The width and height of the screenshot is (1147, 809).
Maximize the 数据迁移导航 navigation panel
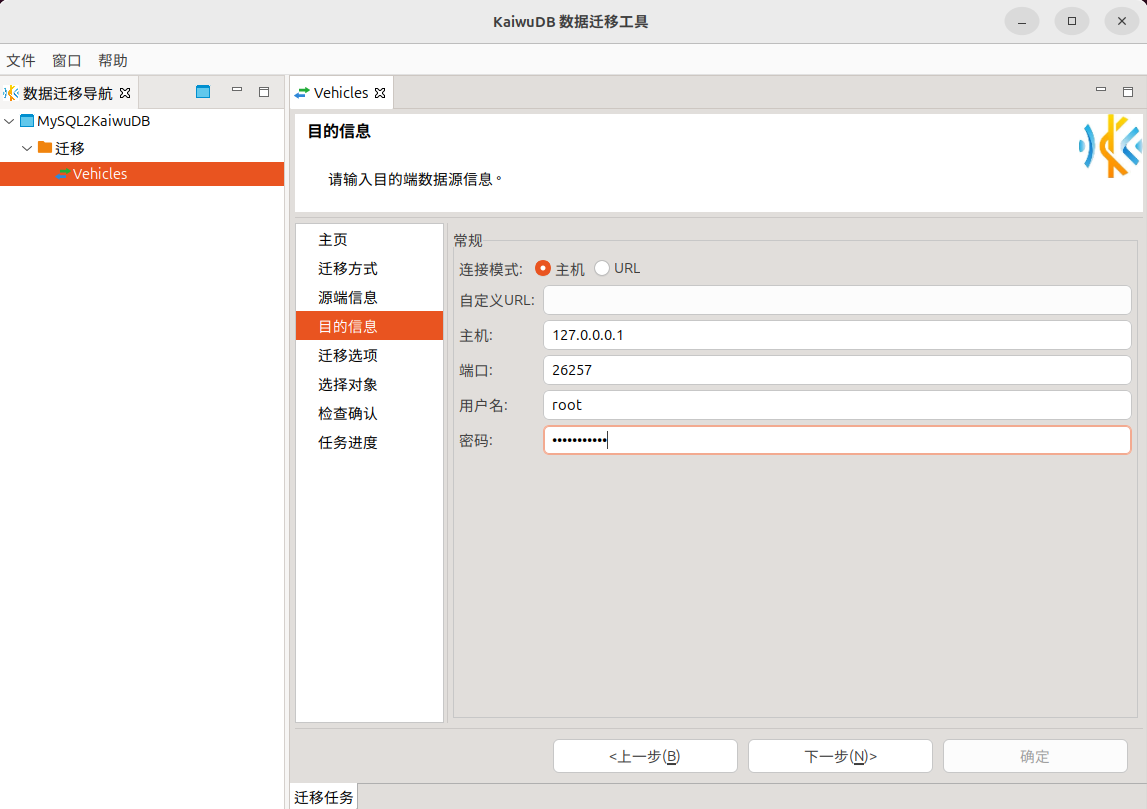point(264,92)
